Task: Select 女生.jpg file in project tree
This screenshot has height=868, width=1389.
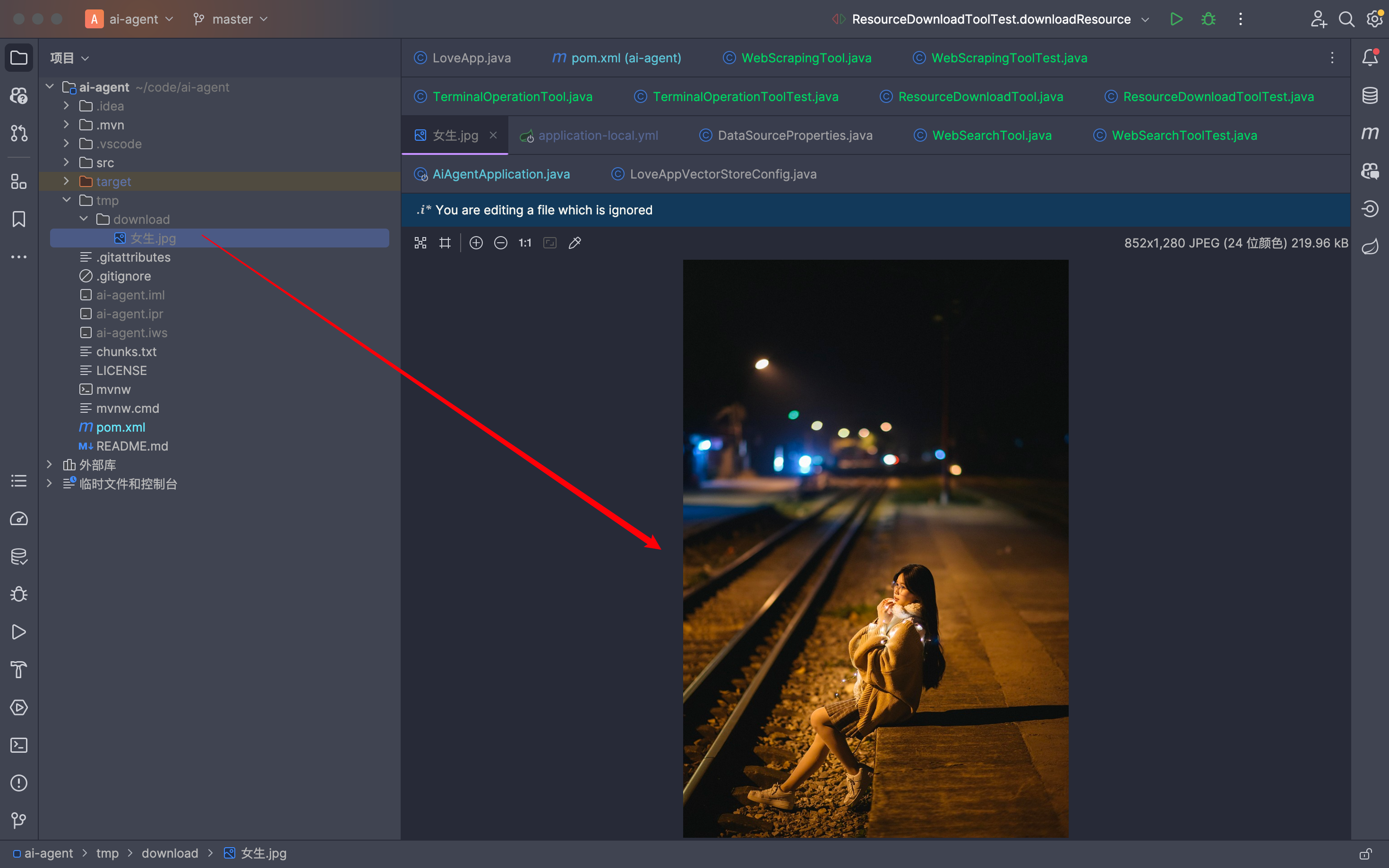Action: pos(219,238)
